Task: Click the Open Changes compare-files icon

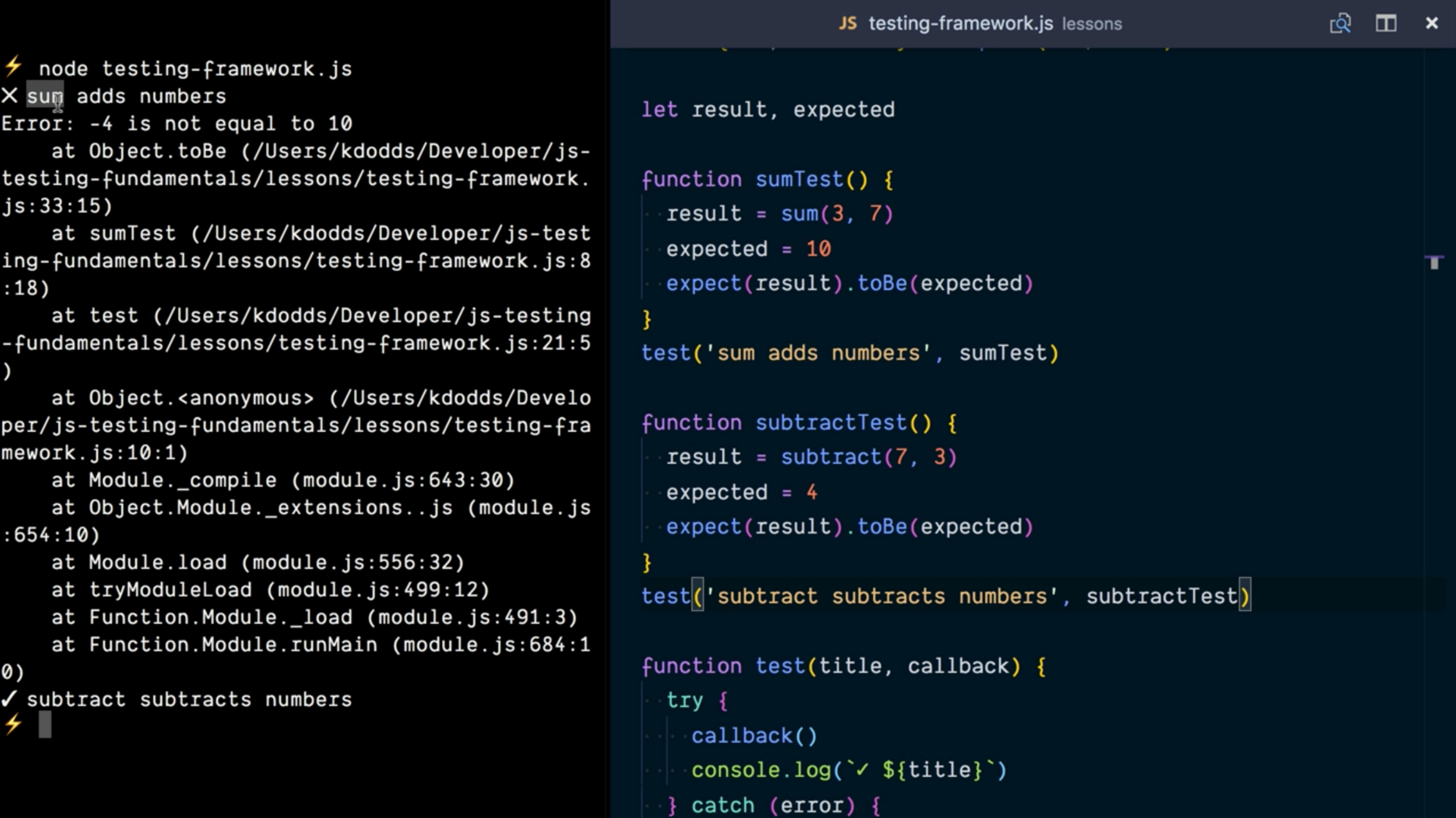Action: (1340, 23)
